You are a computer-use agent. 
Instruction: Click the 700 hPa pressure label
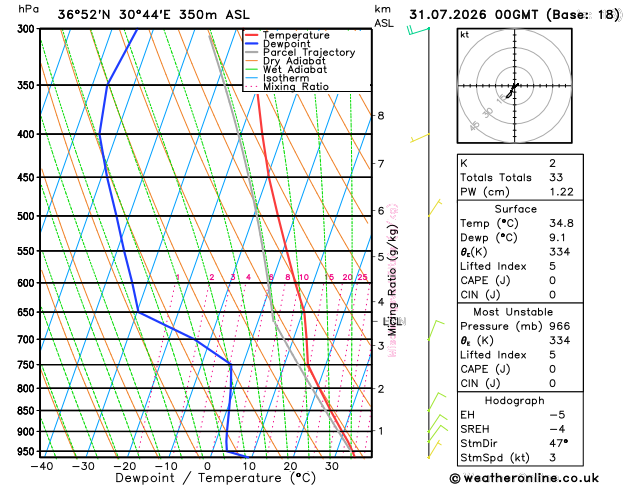(28, 340)
